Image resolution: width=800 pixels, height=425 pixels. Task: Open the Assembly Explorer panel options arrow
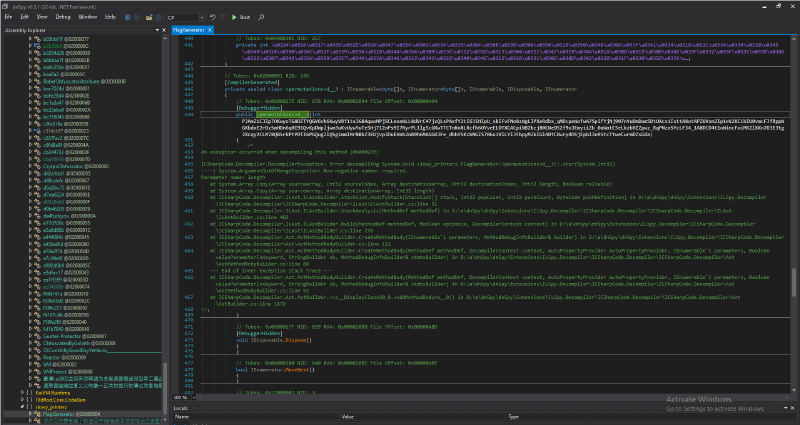click(157, 30)
